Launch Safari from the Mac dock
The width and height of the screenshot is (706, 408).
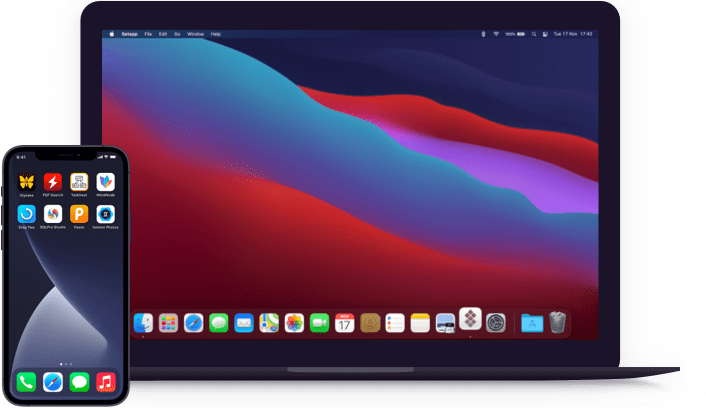pyautogui.click(x=194, y=323)
